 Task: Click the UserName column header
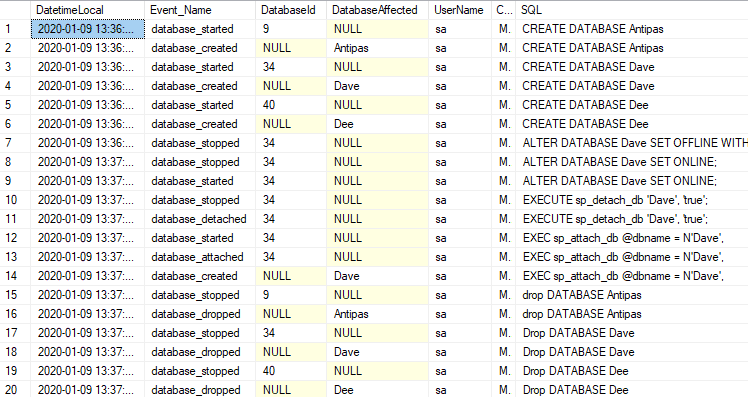pyautogui.click(x=460, y=10)
